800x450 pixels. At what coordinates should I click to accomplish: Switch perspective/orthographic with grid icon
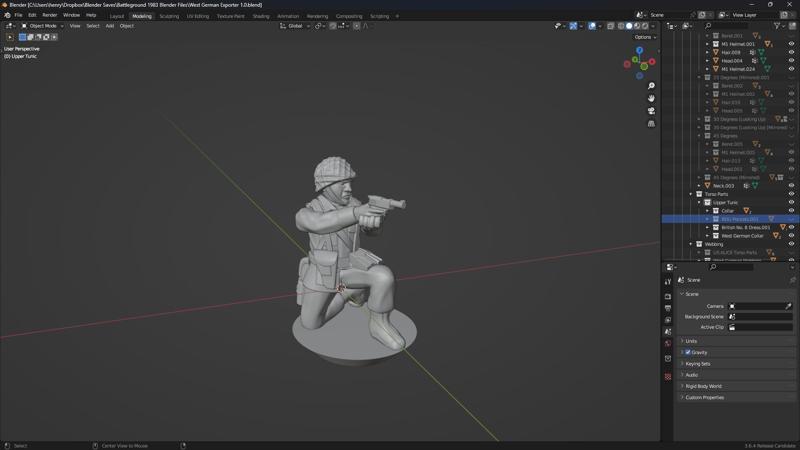651,124
